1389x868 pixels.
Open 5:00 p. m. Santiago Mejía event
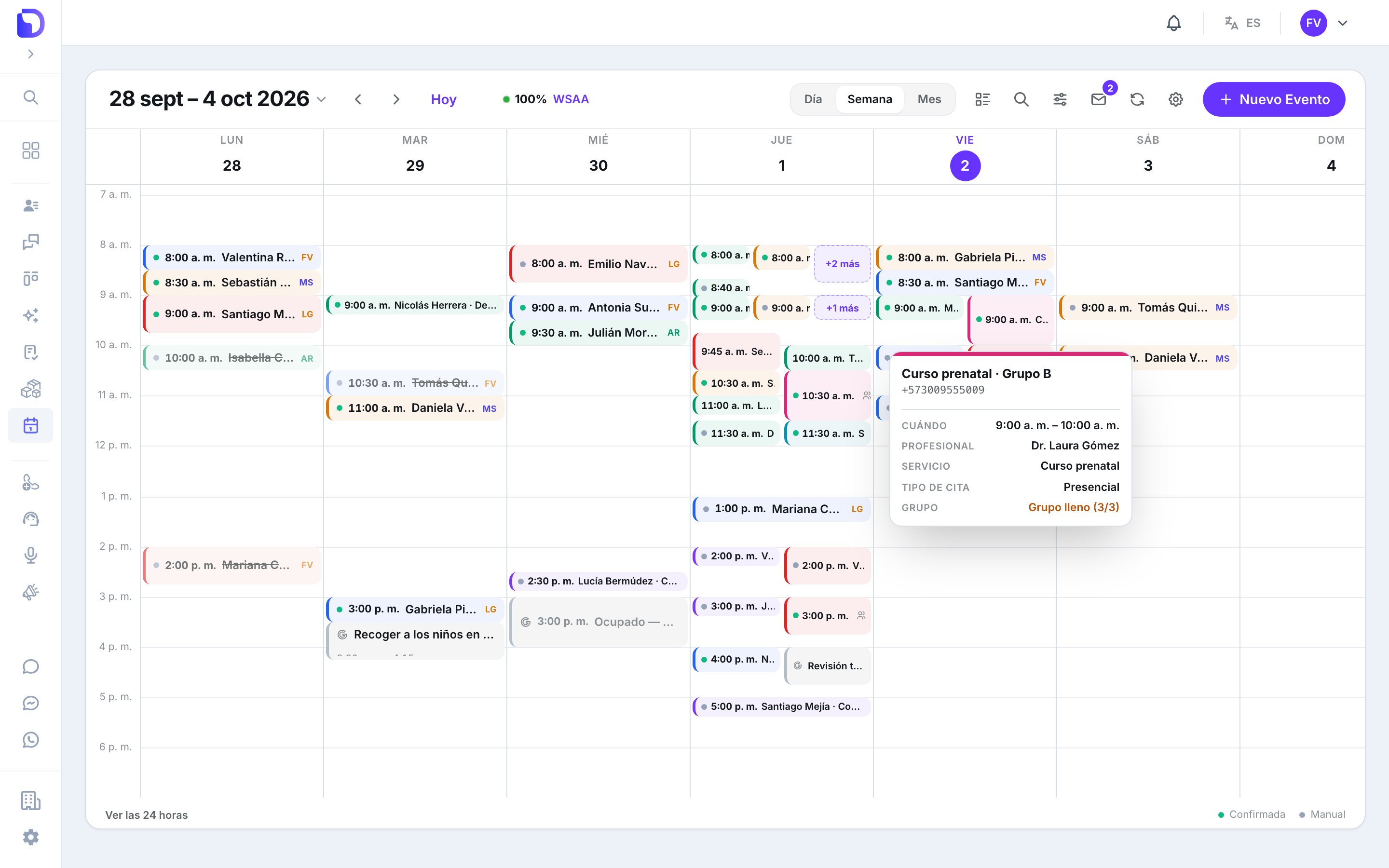pos(782,706)
